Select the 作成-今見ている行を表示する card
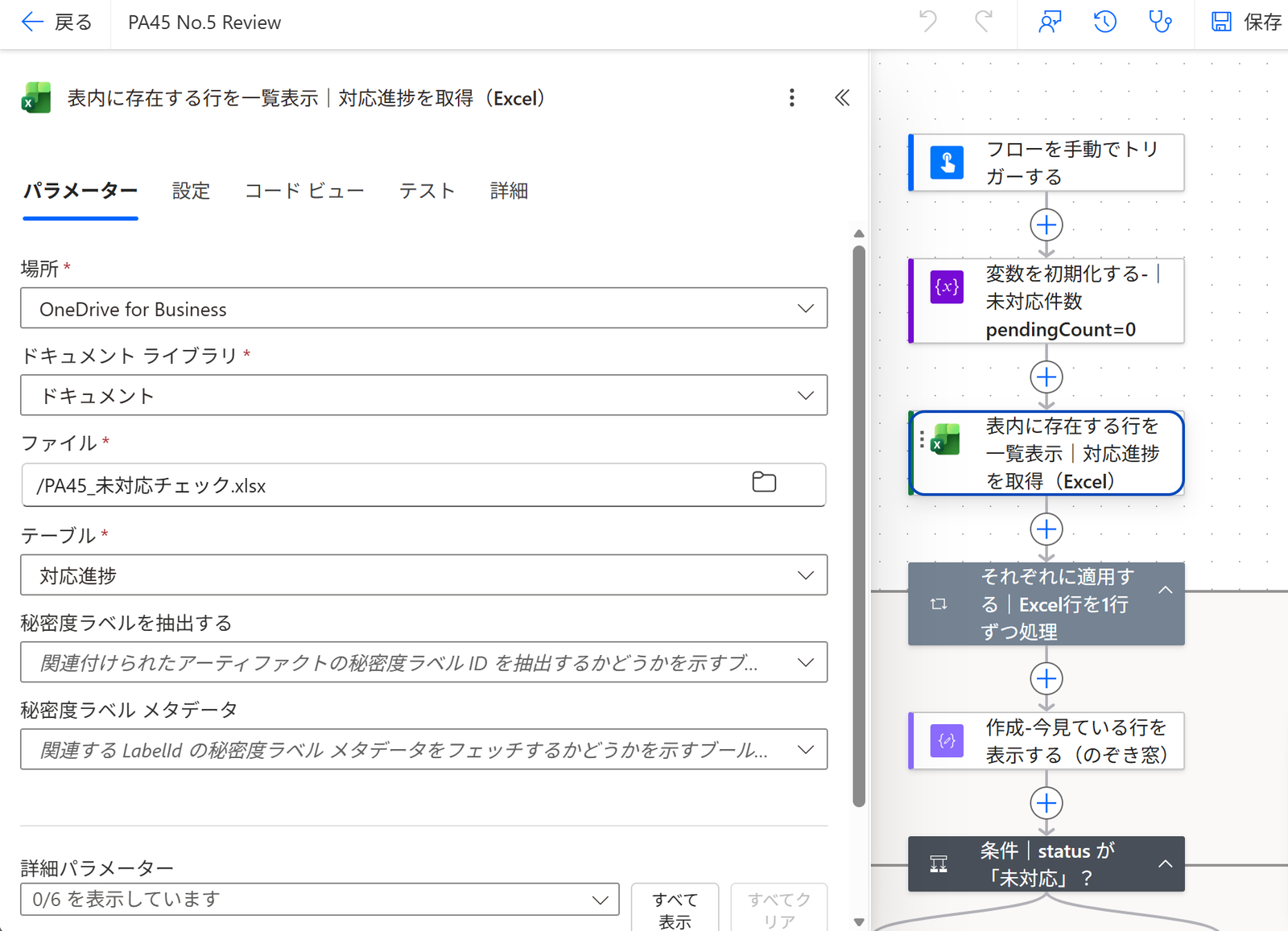The width and height of the screenshot is (1288, 931). pyautogui.click(x=1046, y=741)
